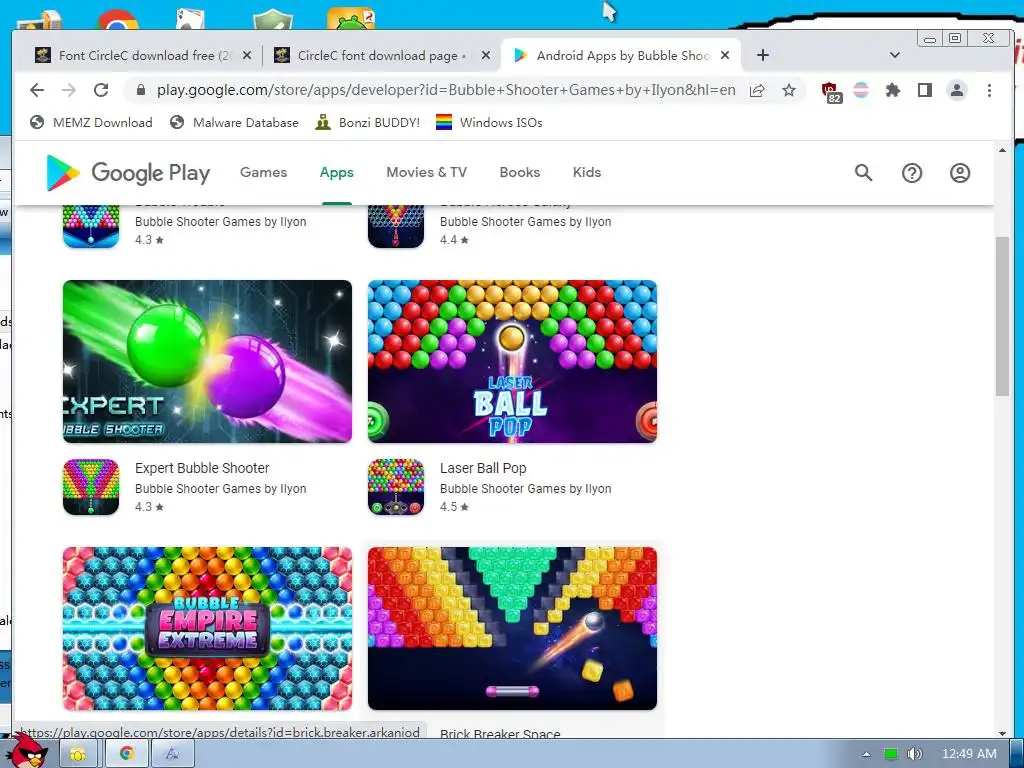This screenshot has width=1024, height=768.
Task: Close the CircleC font download page tab
Action: point(486,56)
